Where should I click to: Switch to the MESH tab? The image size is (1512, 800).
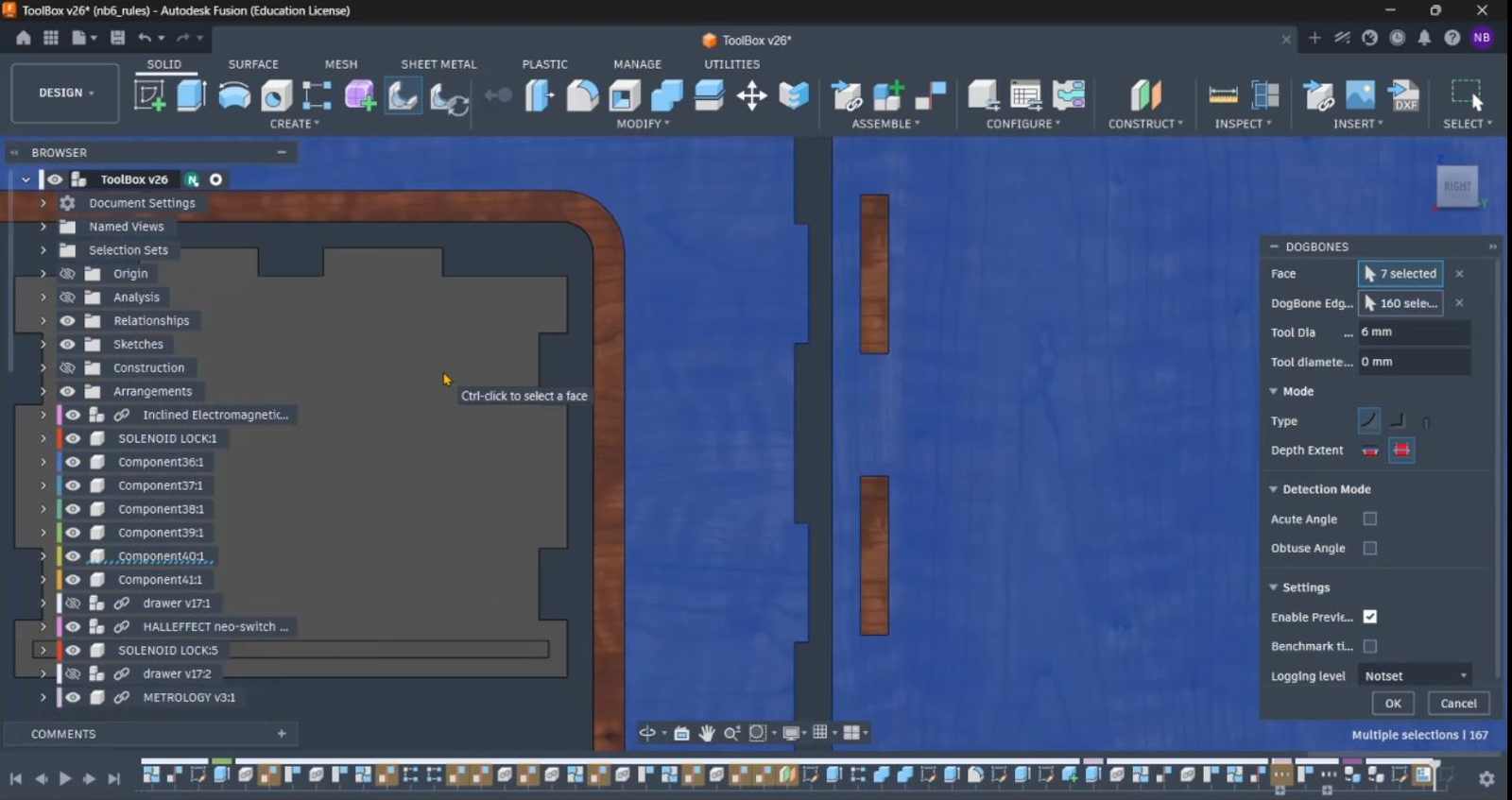coord(341,64)
